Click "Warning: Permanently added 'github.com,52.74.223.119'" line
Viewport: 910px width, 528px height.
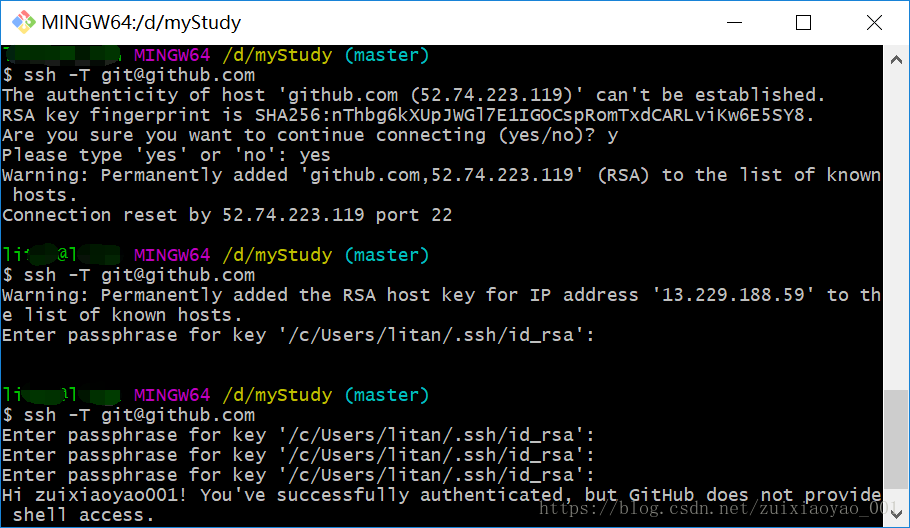pyautogui.click(x=442, y=175)
